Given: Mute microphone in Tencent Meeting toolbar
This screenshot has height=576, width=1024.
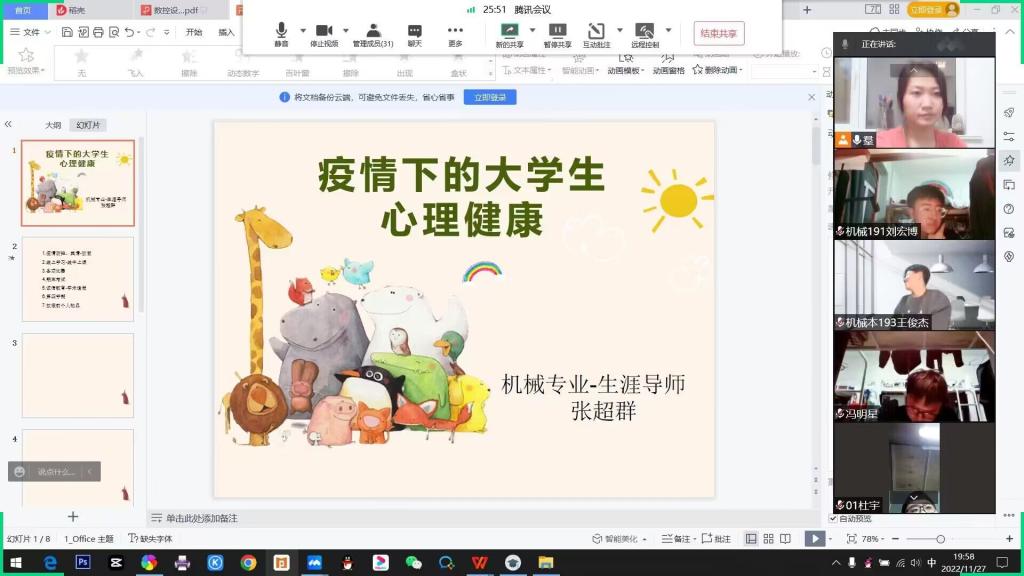Looking at the screenshot, I should [281, 32].
